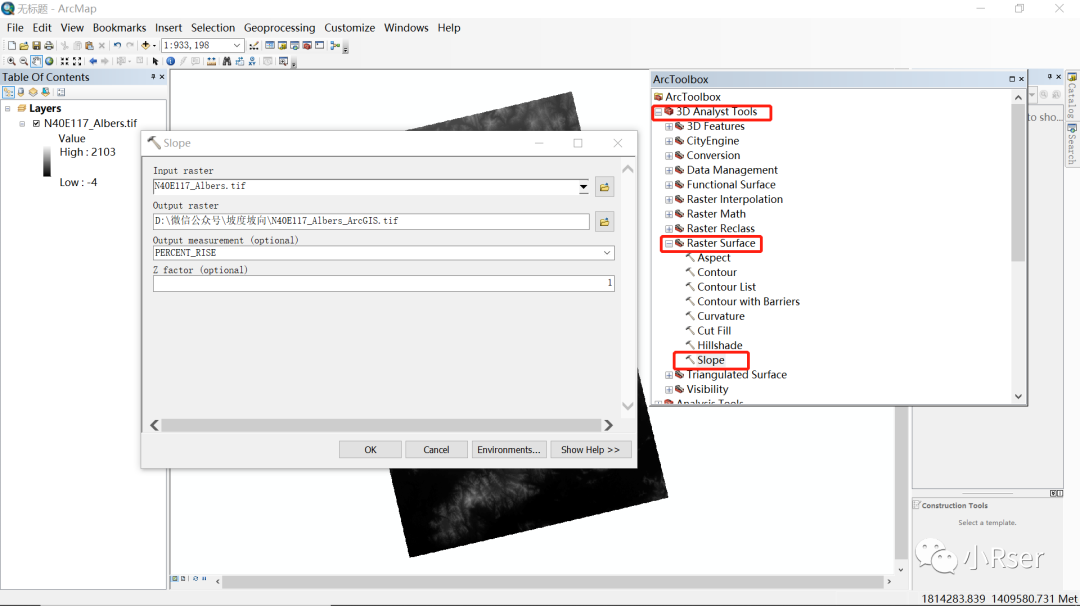The image size is (1080, 606).
Task: Activate the Identify tool
Action: 170,61
